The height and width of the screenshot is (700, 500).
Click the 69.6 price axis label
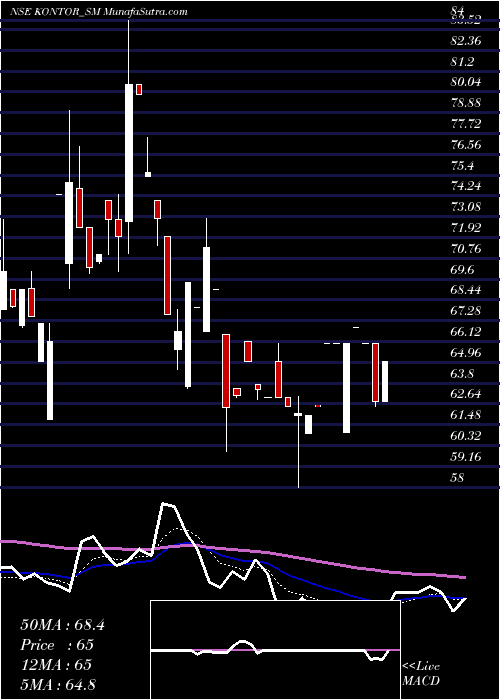(x=462, y=270)
